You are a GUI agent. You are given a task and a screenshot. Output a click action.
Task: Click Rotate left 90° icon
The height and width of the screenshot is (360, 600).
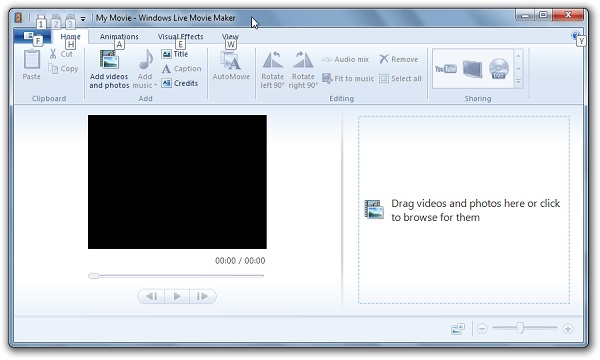point(272,60)
